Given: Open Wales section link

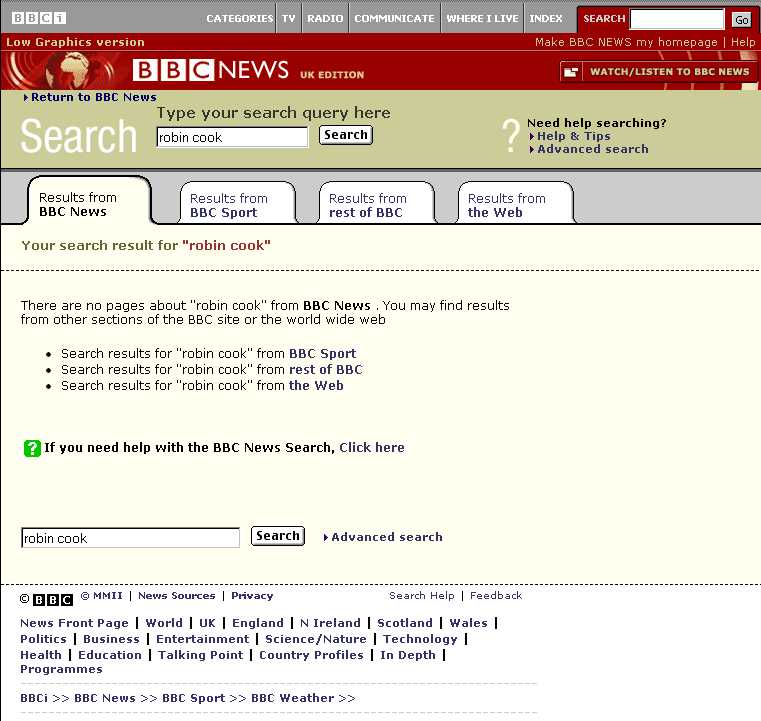Looking at the screenshot, I should point(468,623).
